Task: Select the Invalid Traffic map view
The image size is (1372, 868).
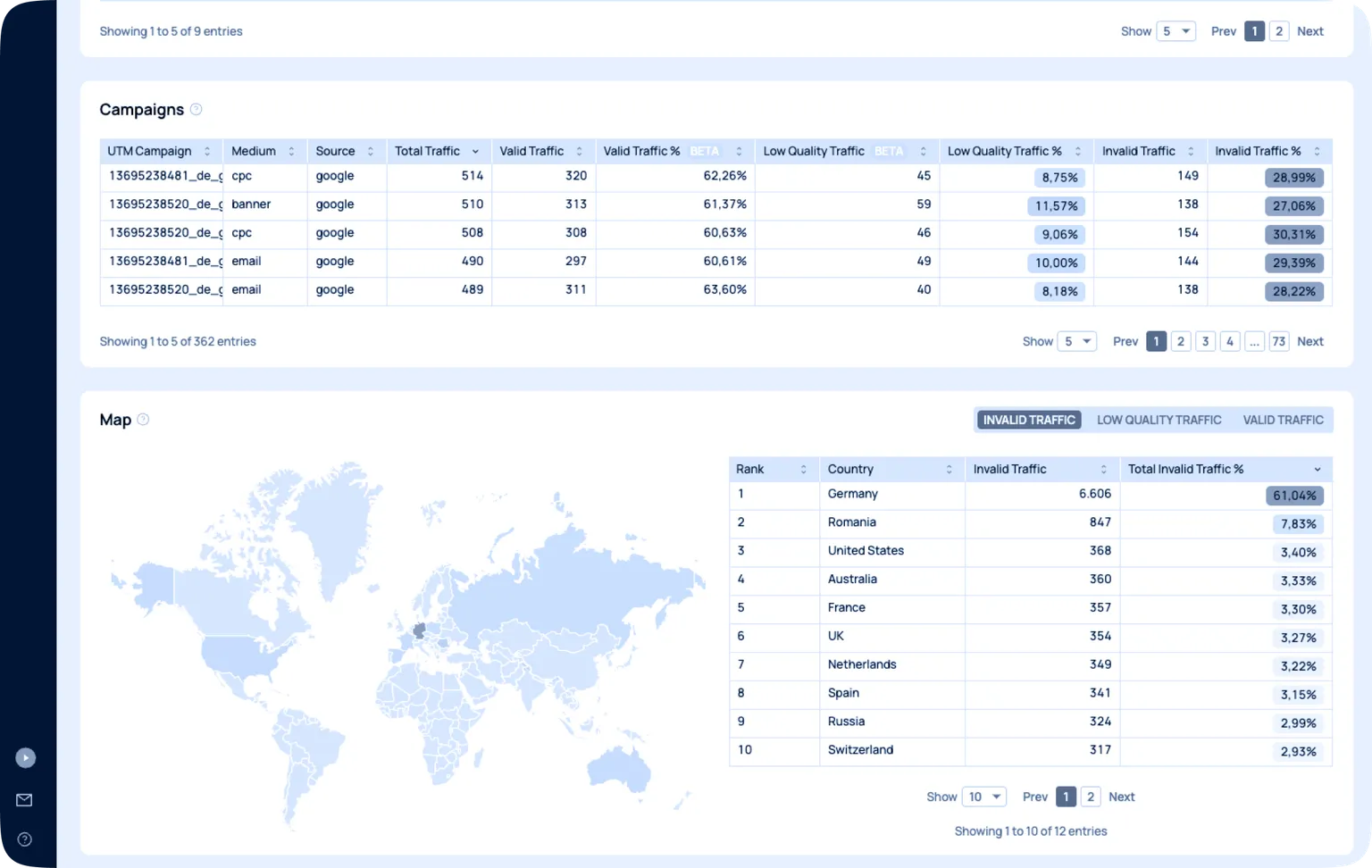Action: [1029, 421]
